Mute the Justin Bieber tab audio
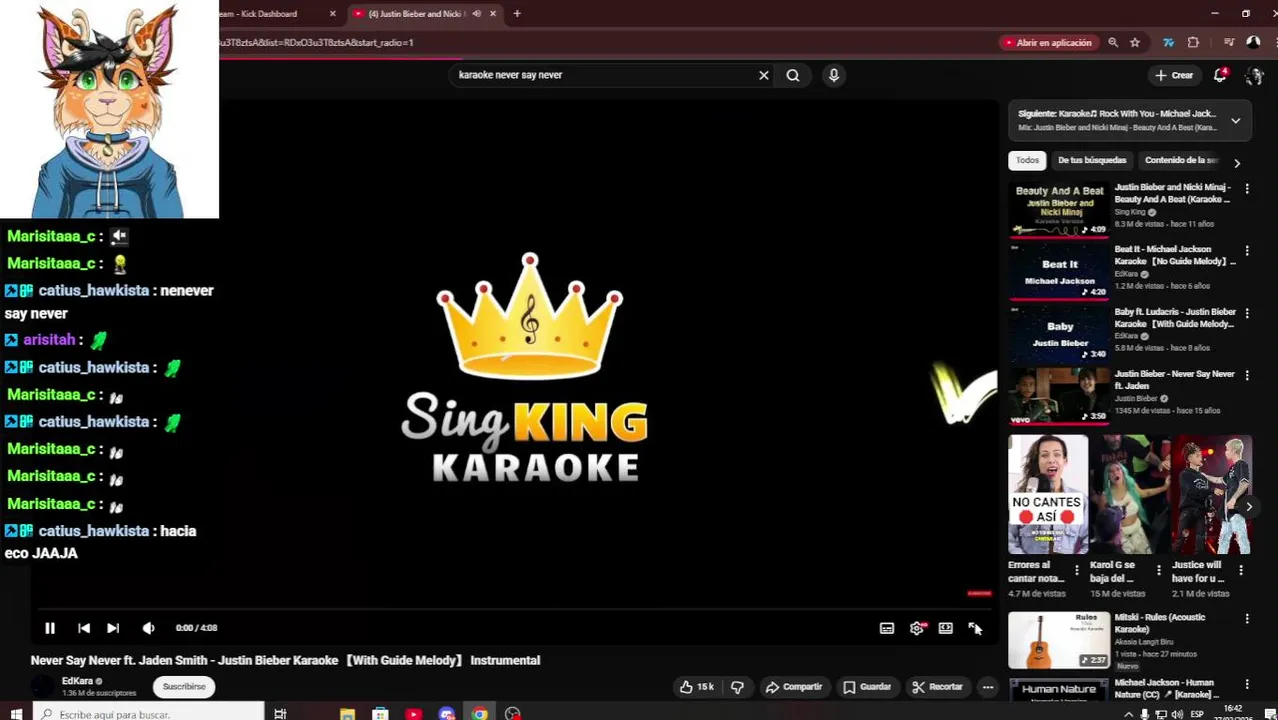Image resolution: width=1278 pixels, height=720 pixels. pos(476,14)
